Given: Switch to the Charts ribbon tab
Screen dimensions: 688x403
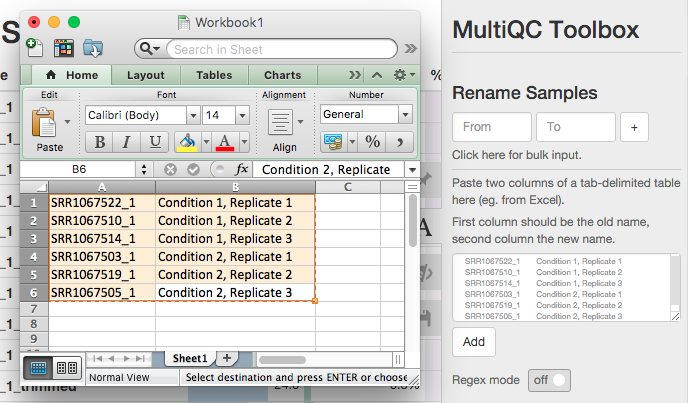Looking at the screenshot, I should point(282,75).
